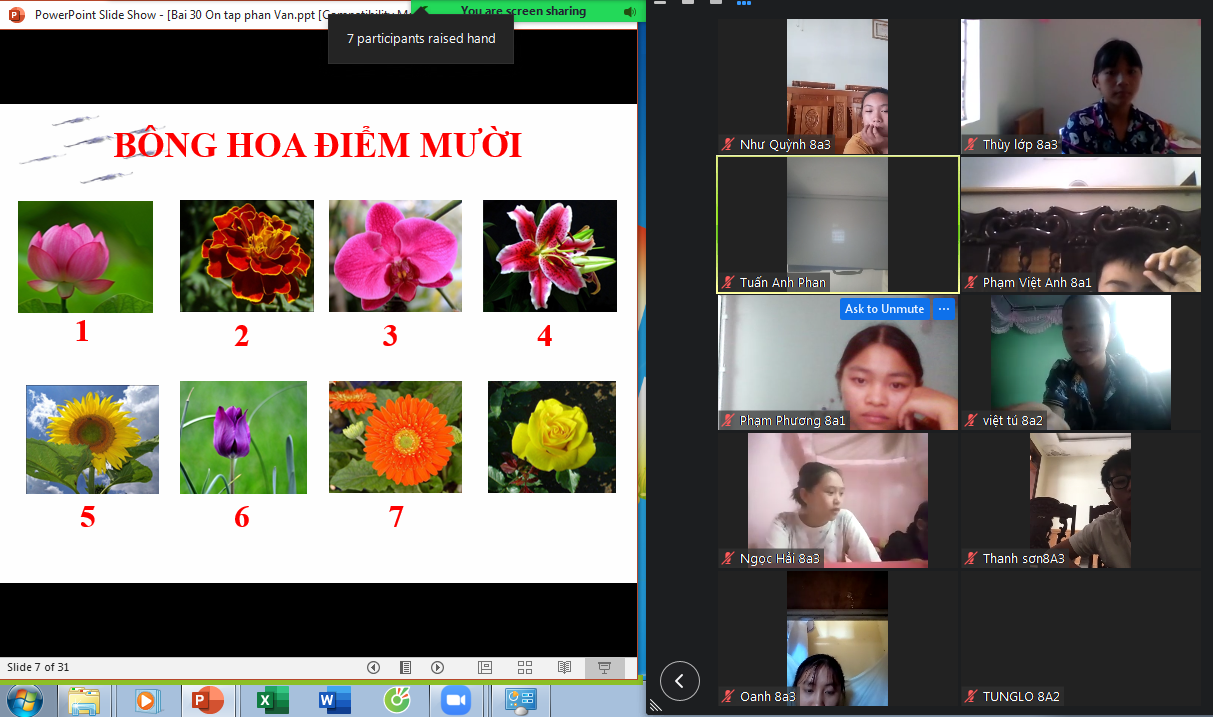Collapse the video panel using the left chevron
Screen dimensions: 1213x717
tap(680, 681)
